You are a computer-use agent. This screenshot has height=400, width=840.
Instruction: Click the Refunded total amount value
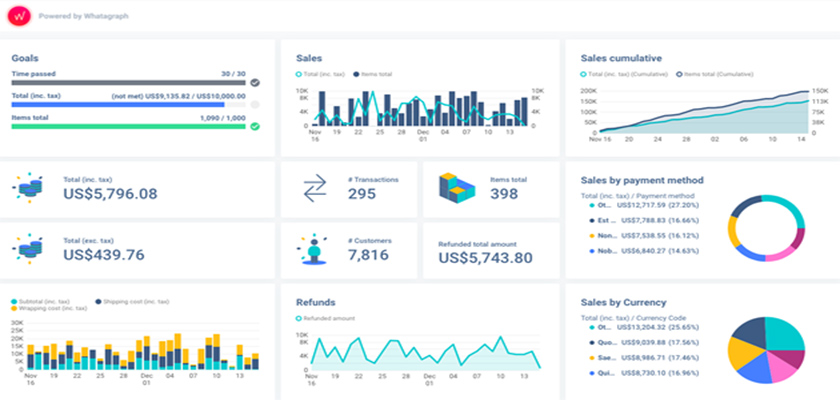[485, 257]
